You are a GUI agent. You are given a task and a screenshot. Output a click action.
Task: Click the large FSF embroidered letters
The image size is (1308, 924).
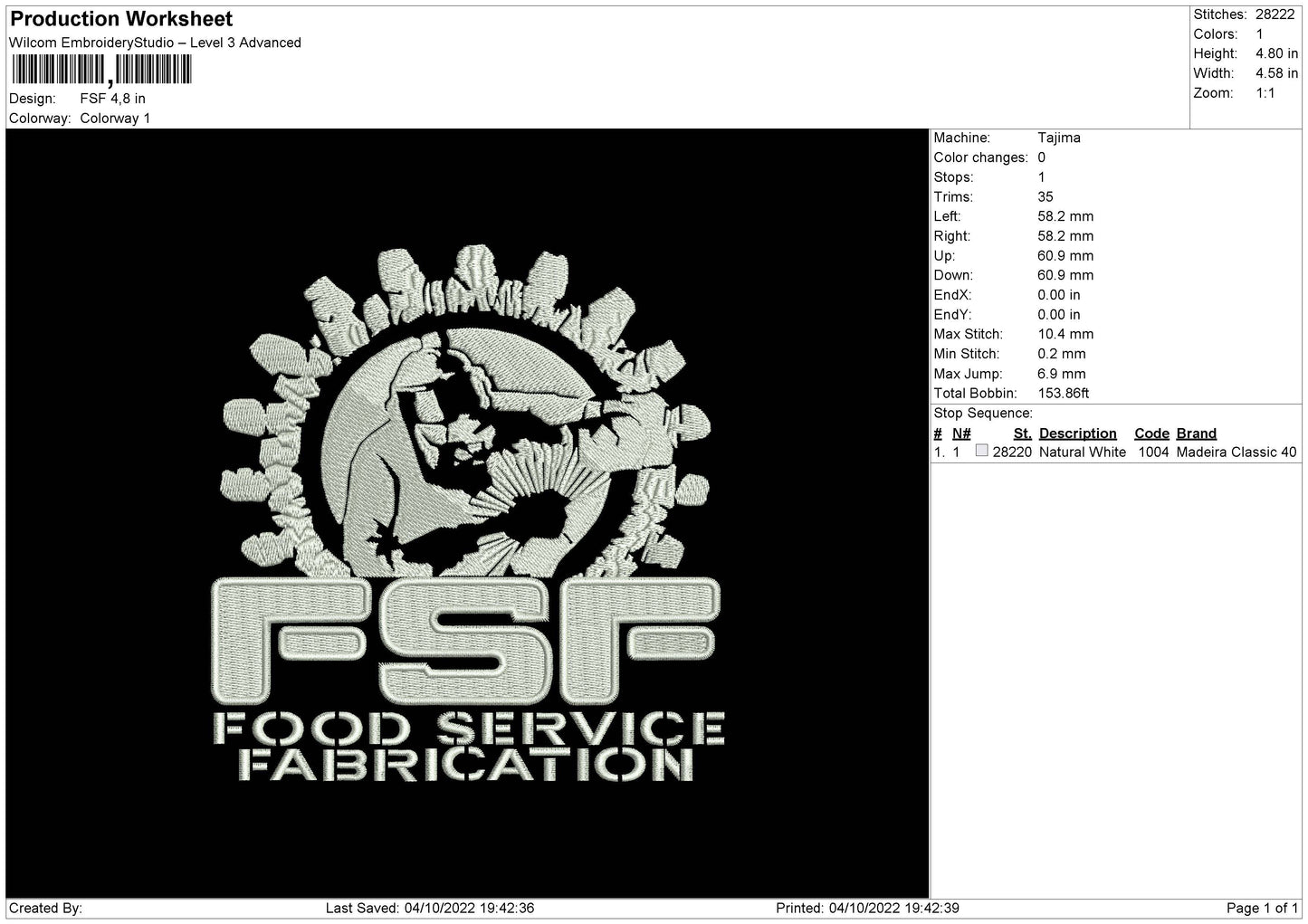point(467,639)
